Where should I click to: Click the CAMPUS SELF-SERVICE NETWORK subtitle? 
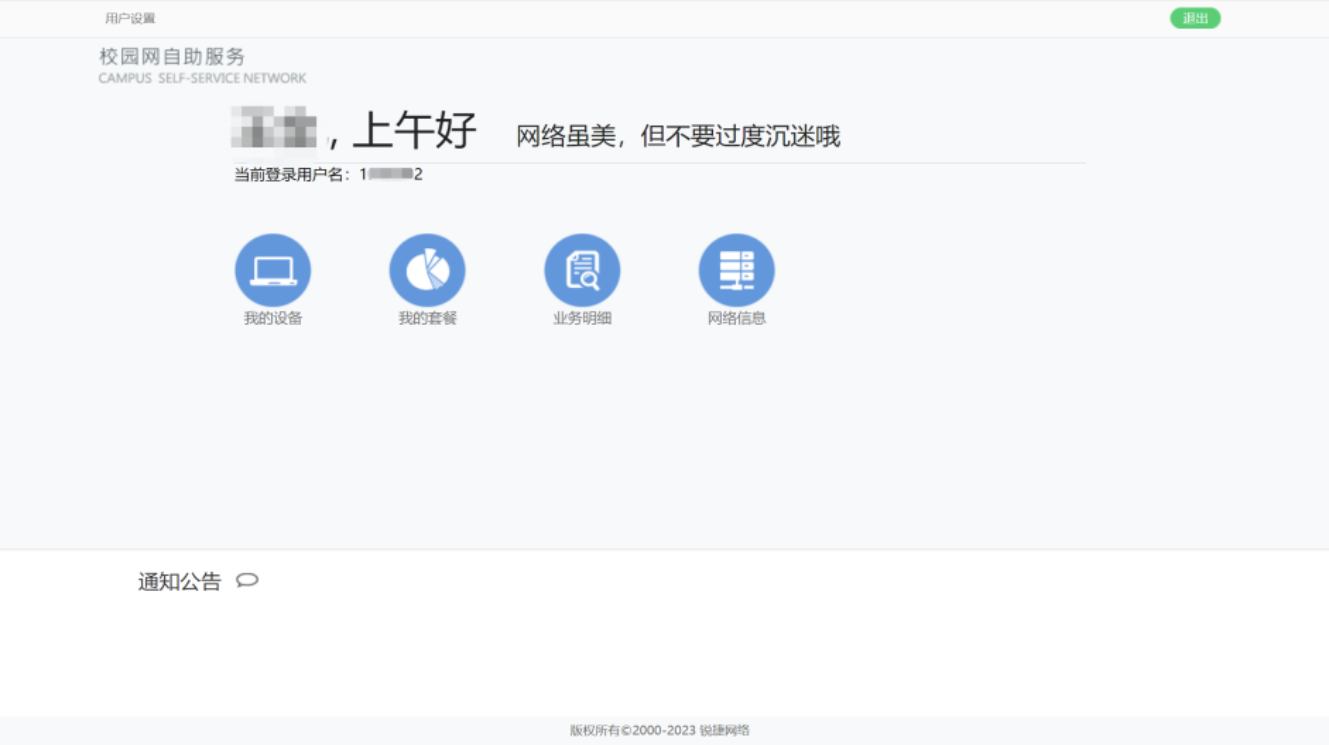[202, 78]
